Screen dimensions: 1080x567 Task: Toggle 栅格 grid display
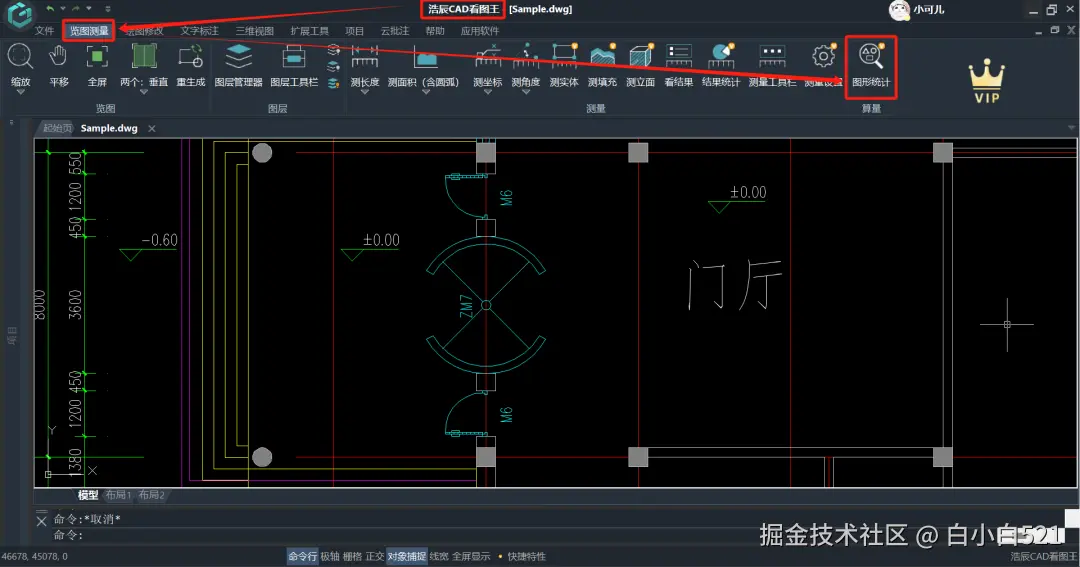click(x=352, y=556)
